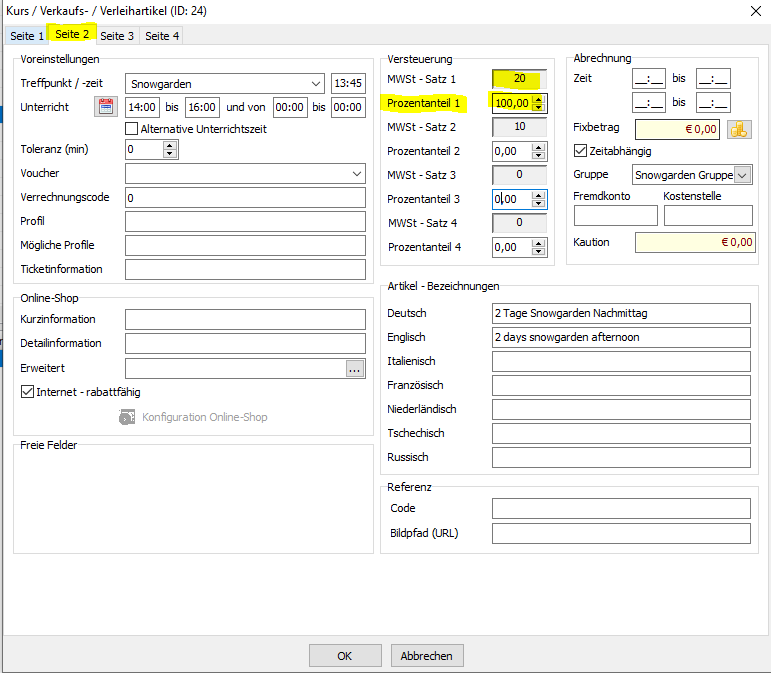Screen dimensions: 771x673
Task: Focus the Mögliche Profile field
Action: (x=245, y=245)
